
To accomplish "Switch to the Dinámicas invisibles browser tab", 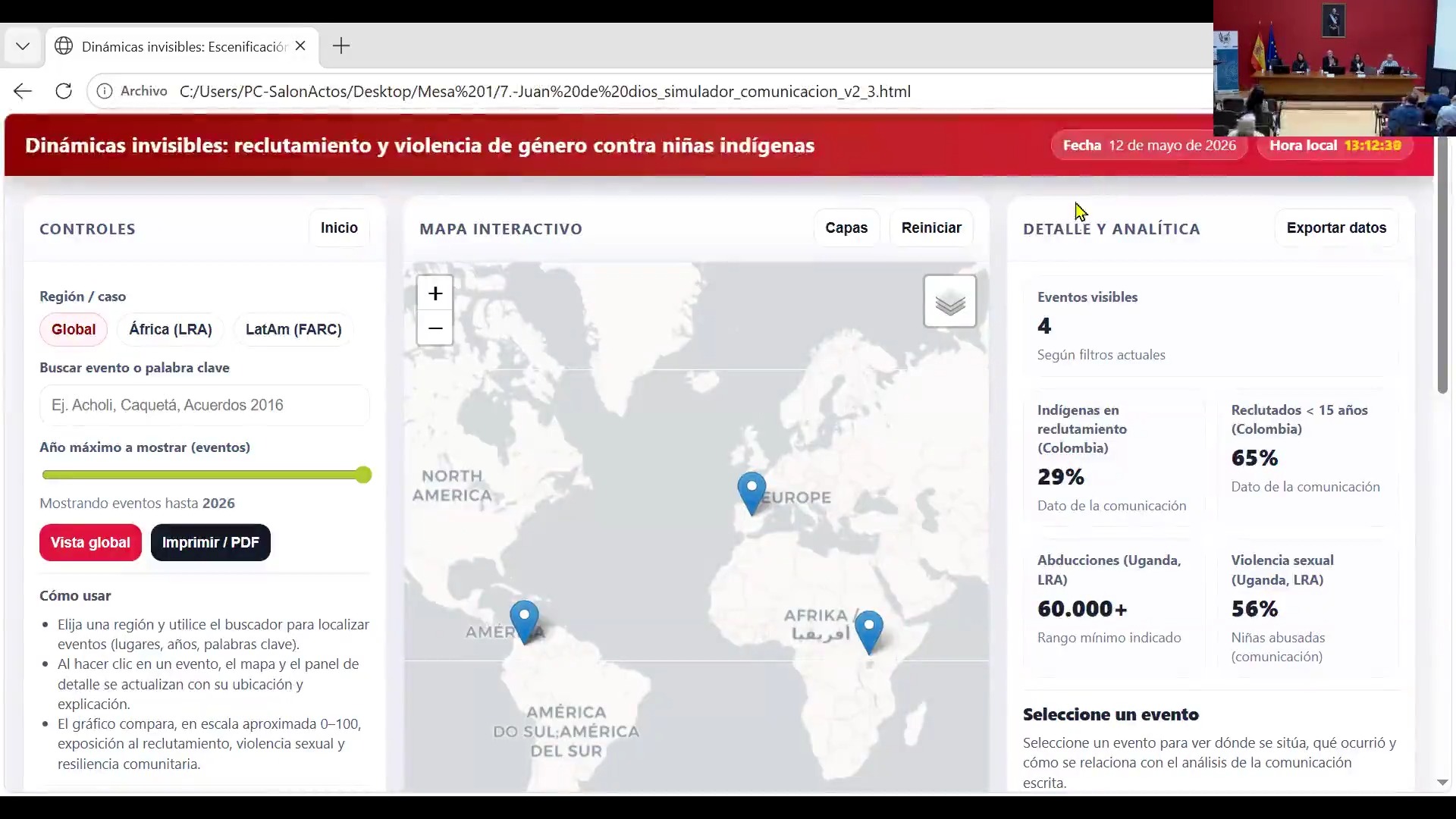I will click(x=182, y=46).
